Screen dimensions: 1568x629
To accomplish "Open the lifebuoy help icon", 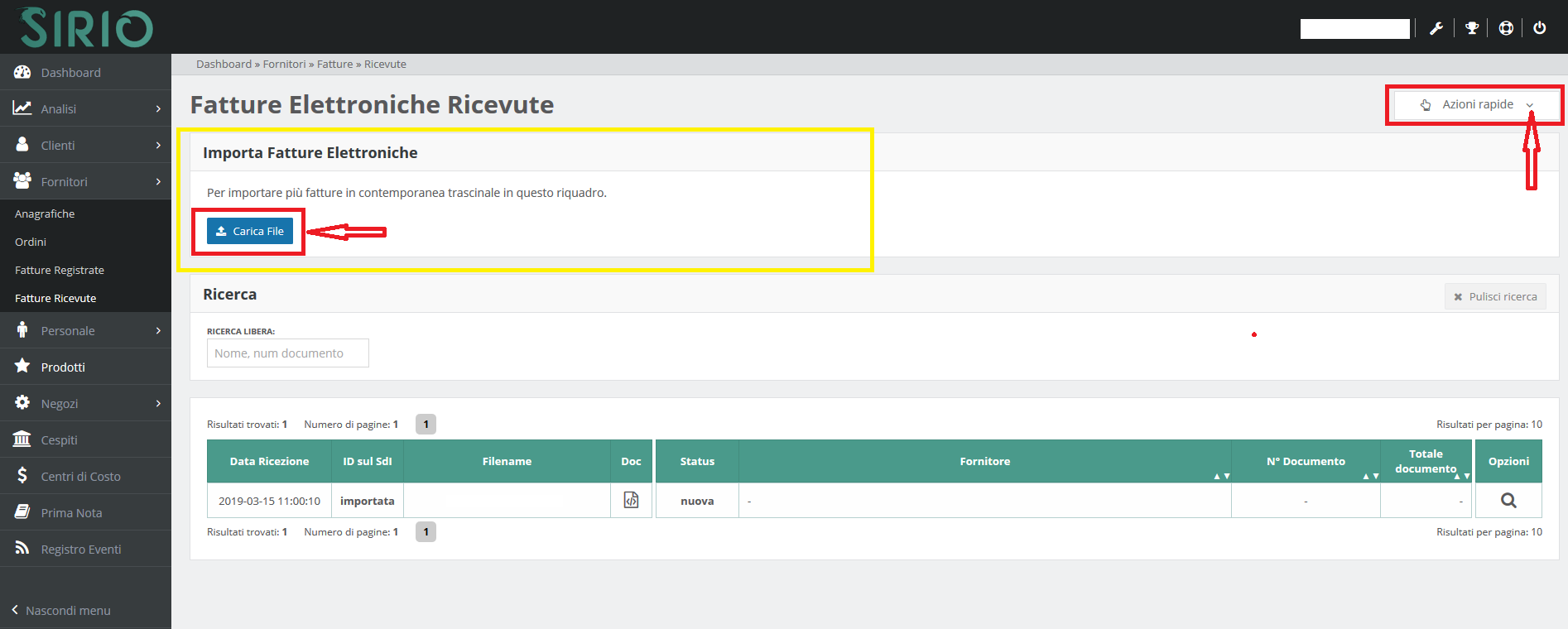I will pyautogui.click(x=1506, y=28).
